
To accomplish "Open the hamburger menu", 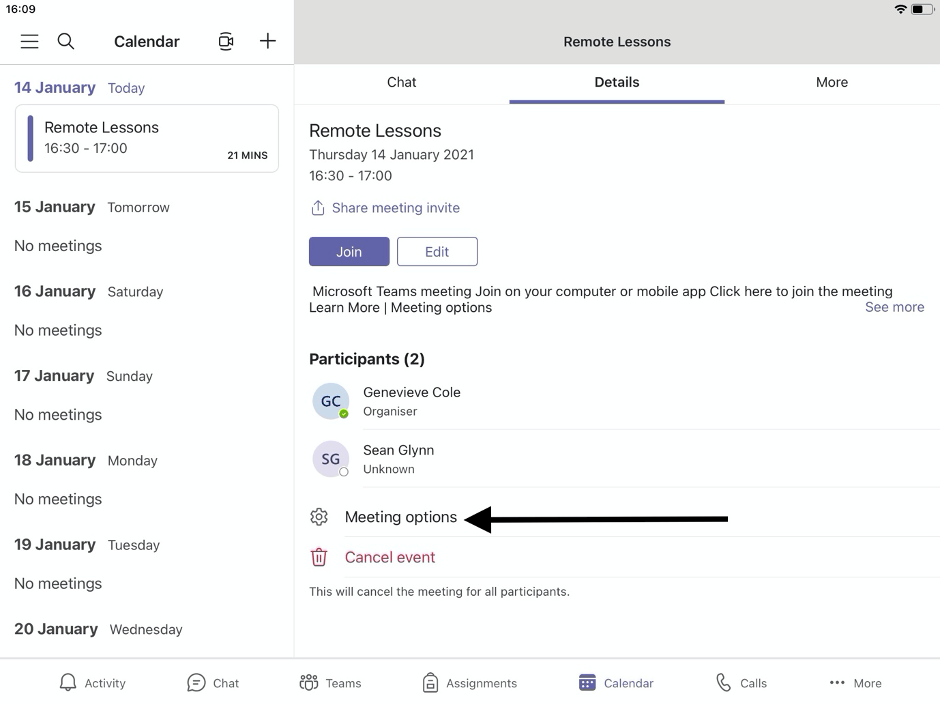I will pyautogui.click(x=29, y=41).
